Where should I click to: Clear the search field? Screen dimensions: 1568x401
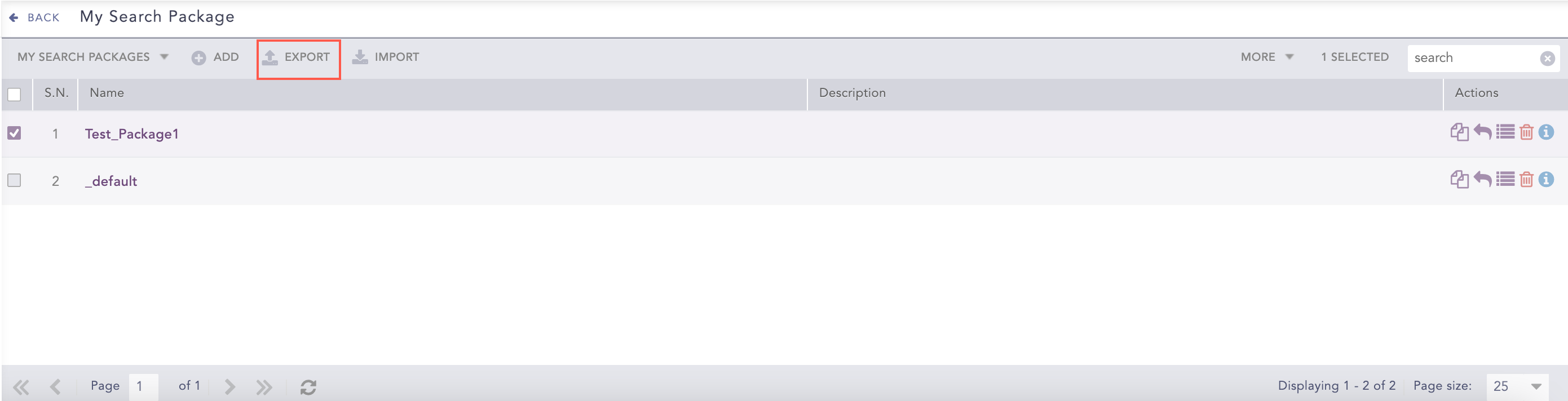click(1547, 59)
